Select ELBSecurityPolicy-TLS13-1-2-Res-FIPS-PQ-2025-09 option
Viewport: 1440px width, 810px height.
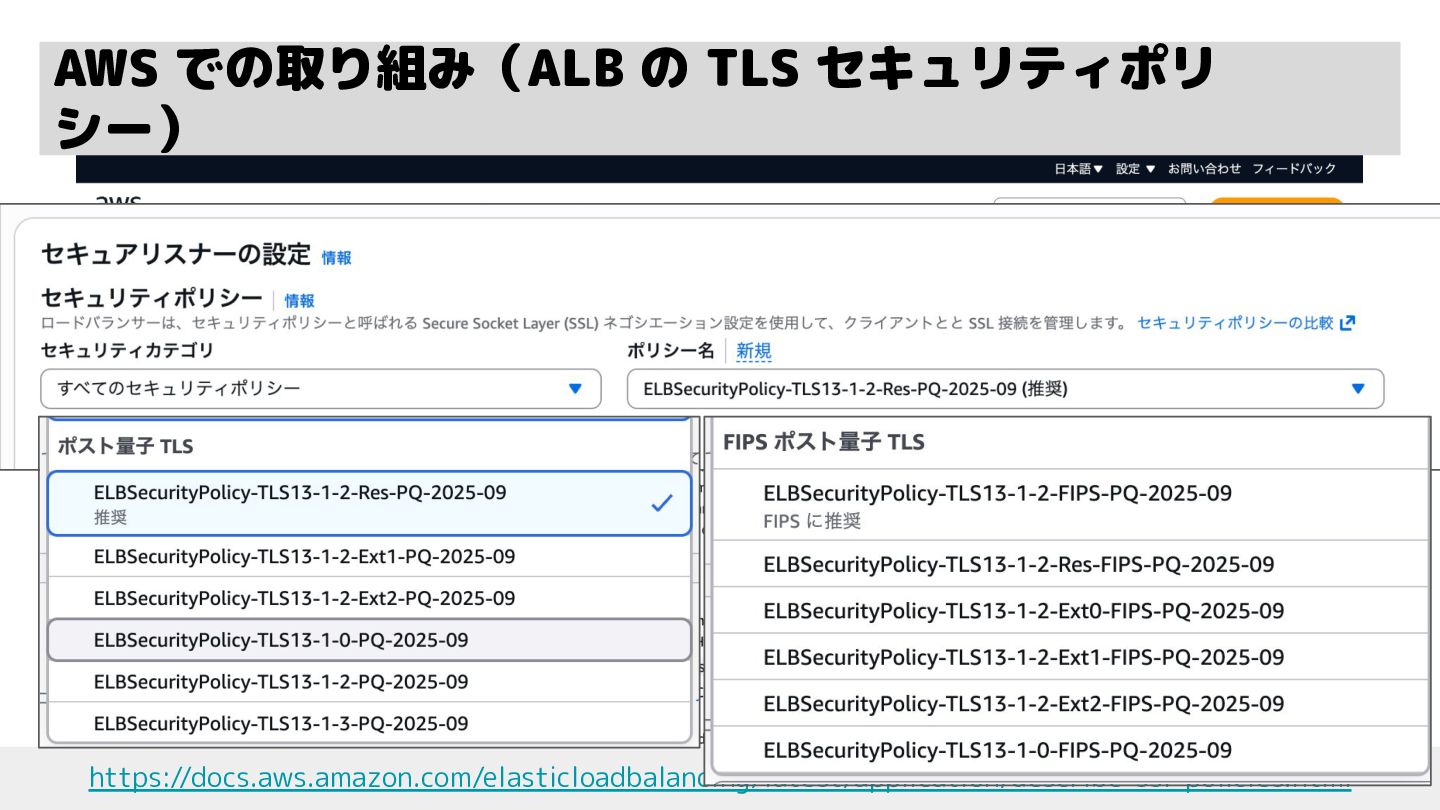[x=1069, y=564]
